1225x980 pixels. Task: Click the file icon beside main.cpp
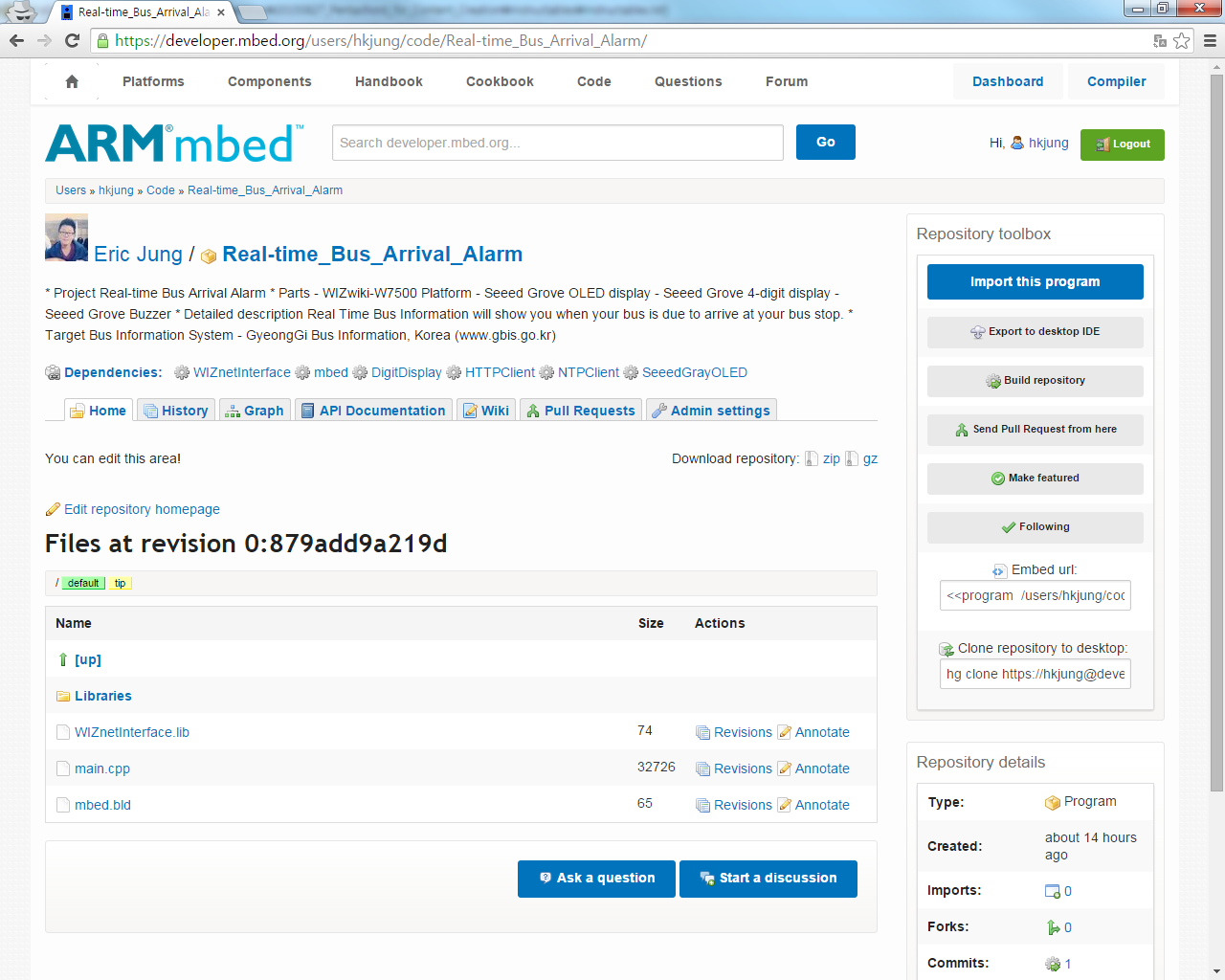pos(63,768)
